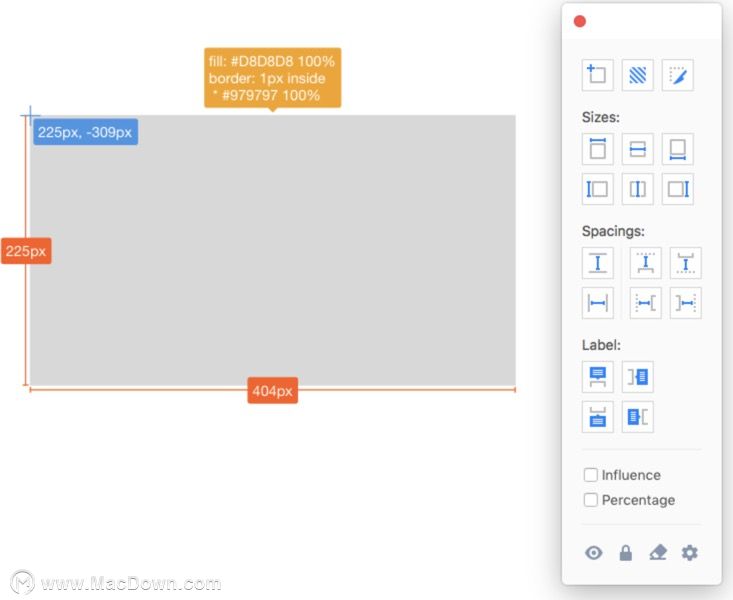Place label below the layer
The image size is (733, 600).
[597, 417]
